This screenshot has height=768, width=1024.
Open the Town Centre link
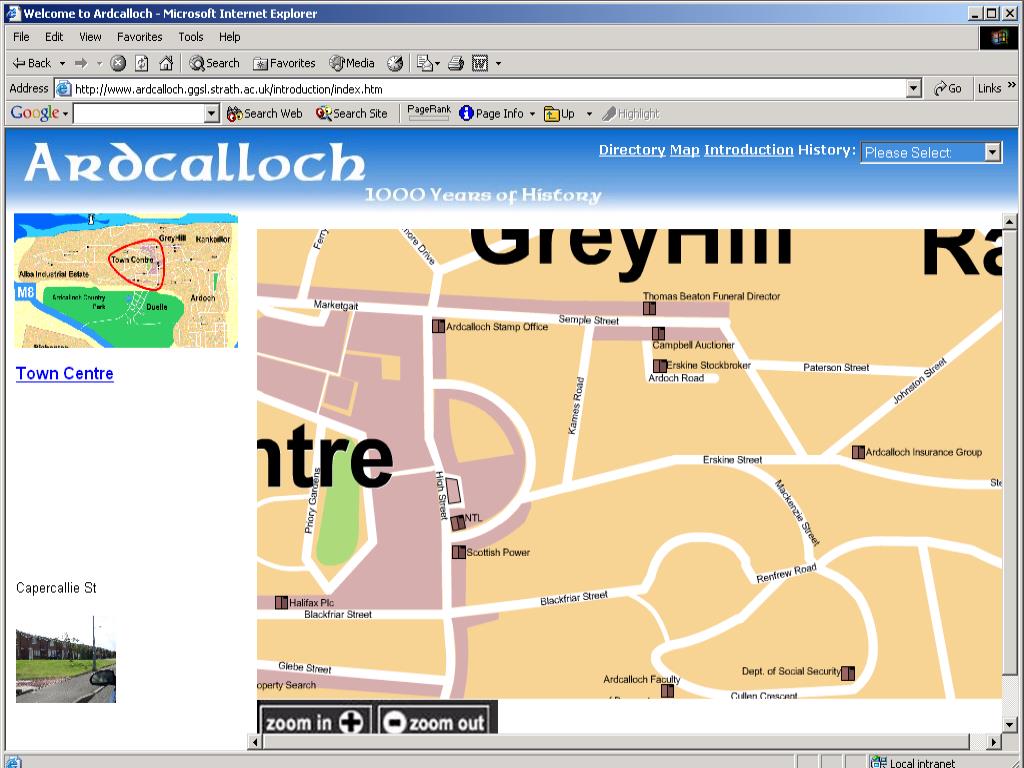65,374
